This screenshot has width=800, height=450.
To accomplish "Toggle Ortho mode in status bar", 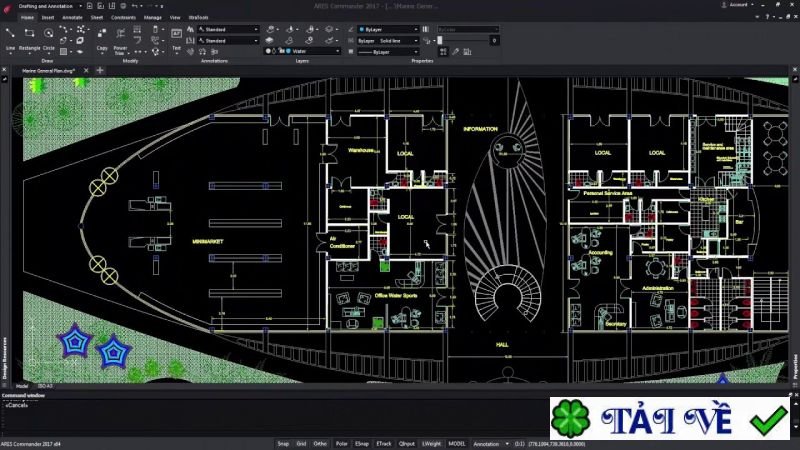I will click(321, 442).
